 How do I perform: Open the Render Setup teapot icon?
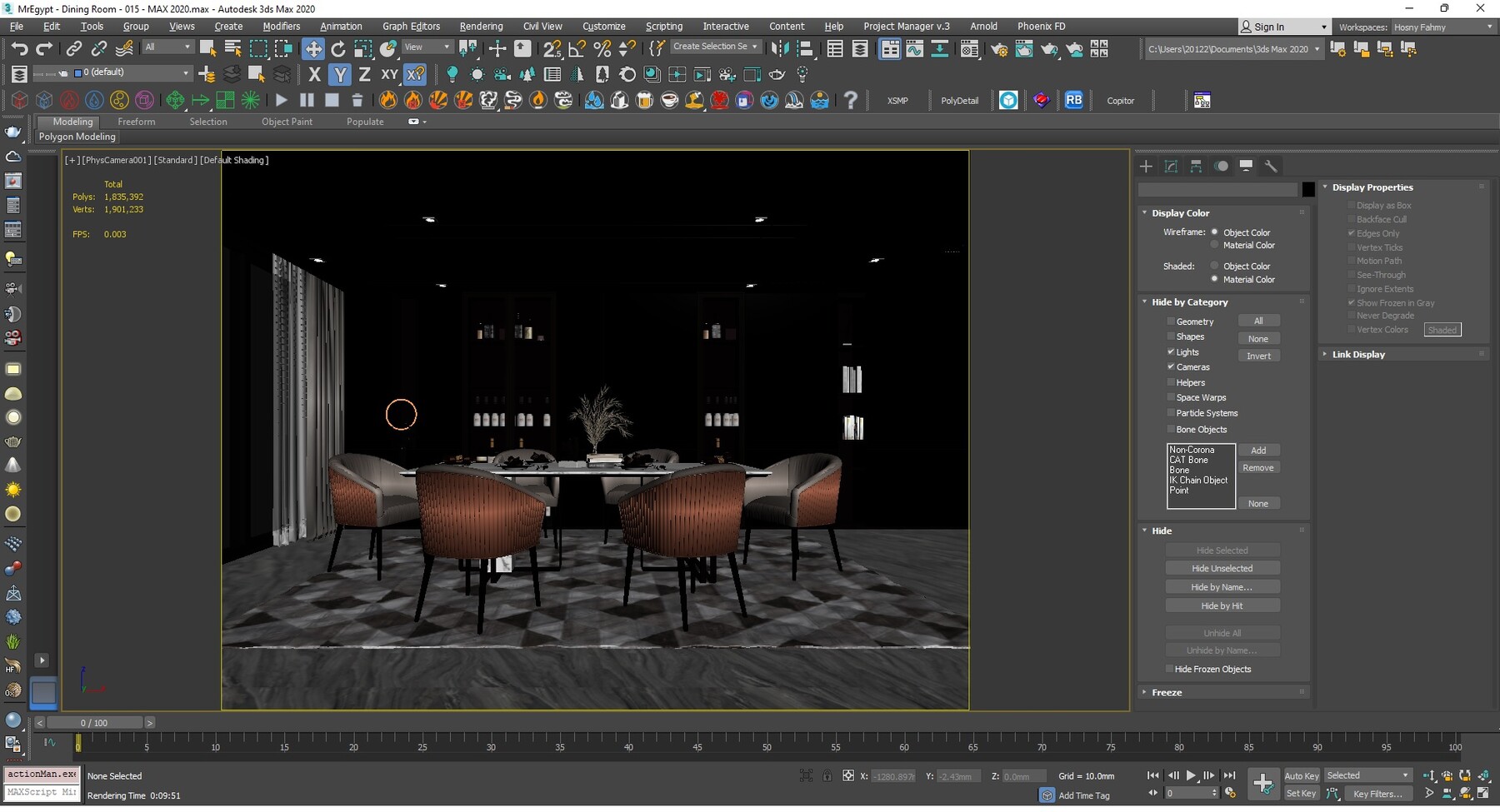pos(999,48)
